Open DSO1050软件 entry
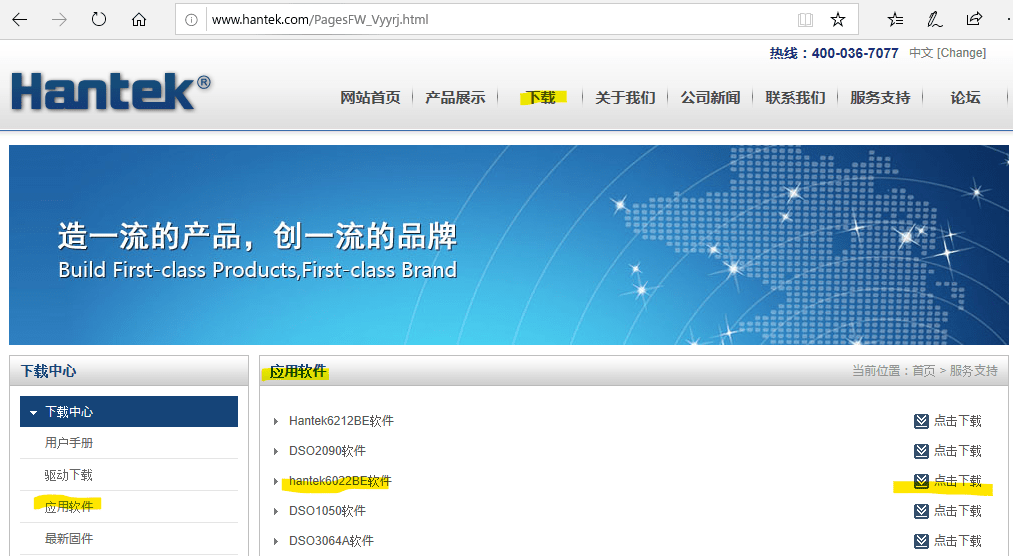This screenshot has height=556, width=1013. (x=327, y=511)
